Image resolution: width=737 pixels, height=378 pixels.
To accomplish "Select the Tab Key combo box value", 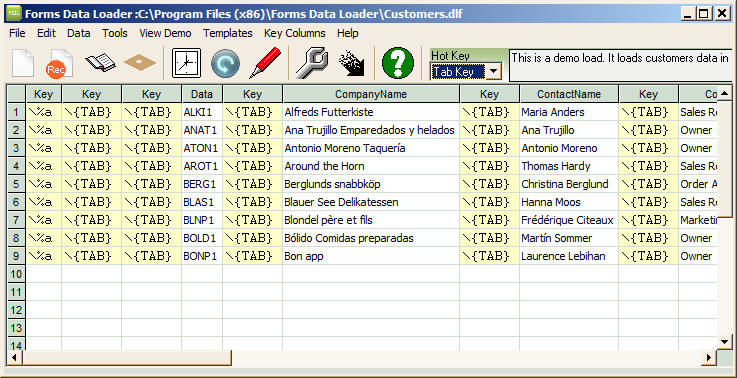I will tap(458, 72).
